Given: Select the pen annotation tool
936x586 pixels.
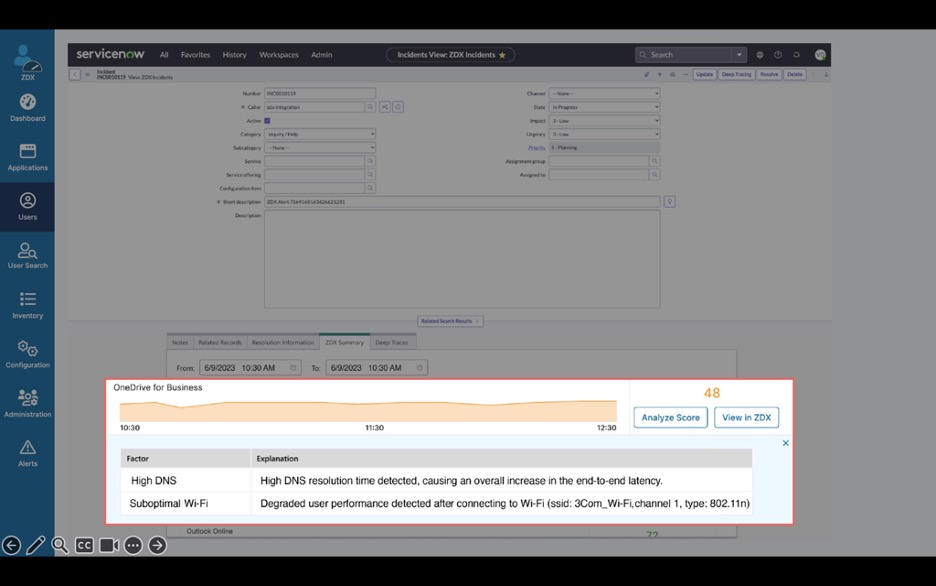Looking at the screenshot, I should 36,545.
